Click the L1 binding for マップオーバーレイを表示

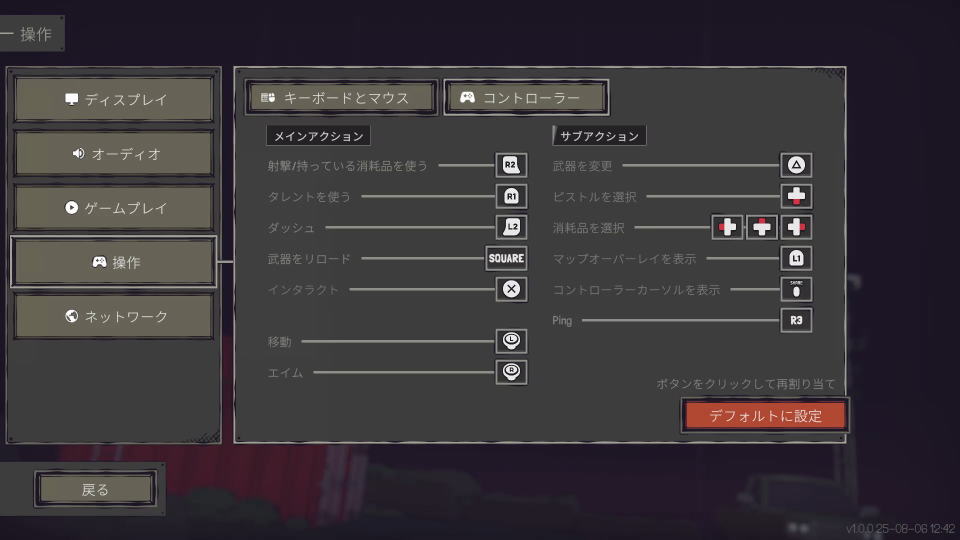click(x=797, y=258)
